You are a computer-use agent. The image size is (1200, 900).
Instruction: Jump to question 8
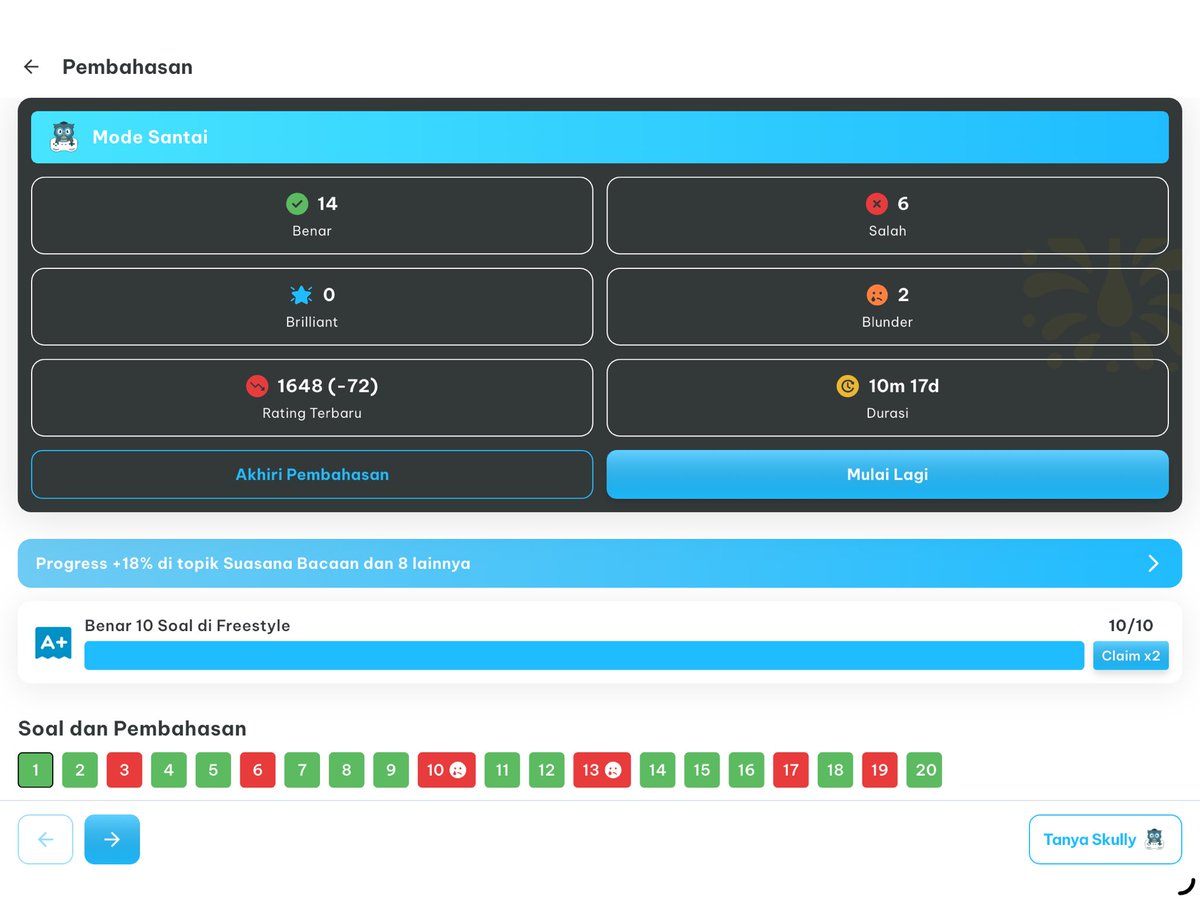coord(346,770)
